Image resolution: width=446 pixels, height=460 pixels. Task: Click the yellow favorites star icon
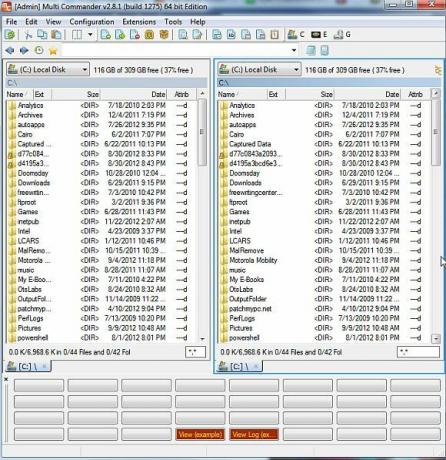53,51
